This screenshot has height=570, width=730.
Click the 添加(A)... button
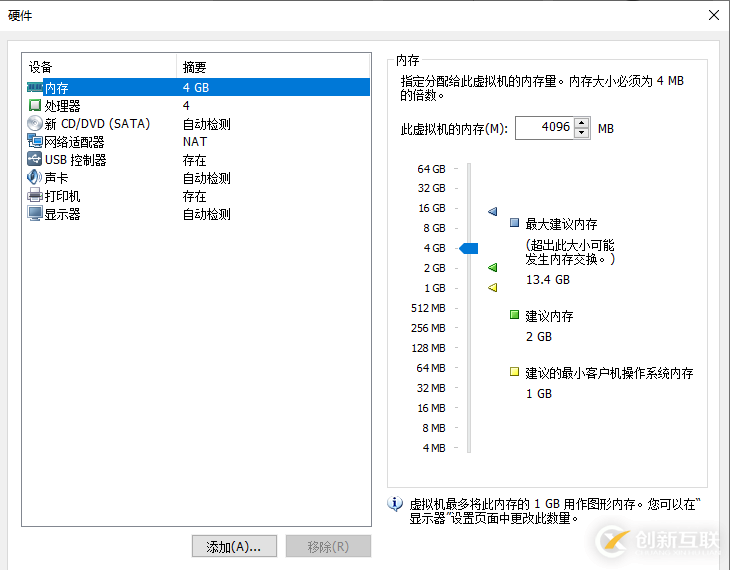point(234,546)
